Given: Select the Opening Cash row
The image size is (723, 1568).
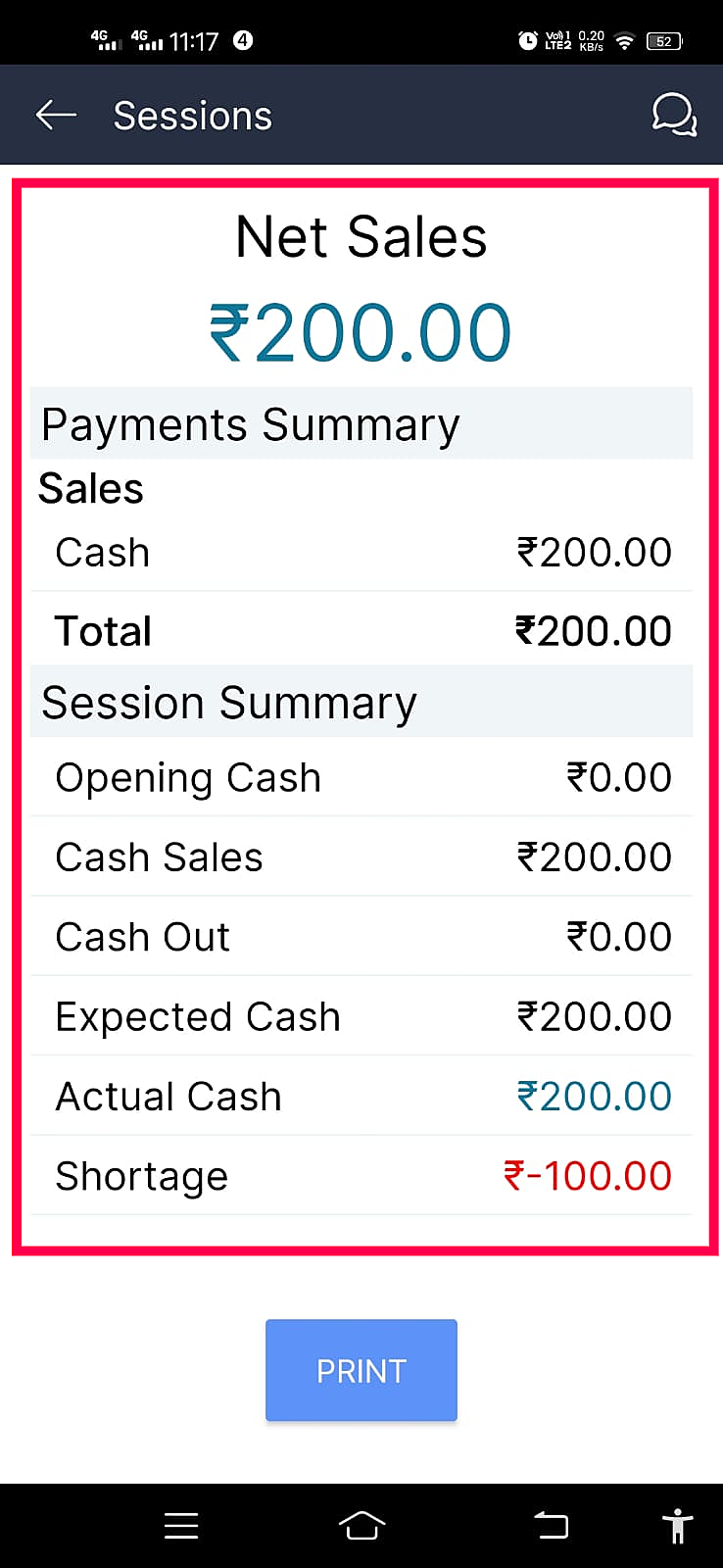Looking at the screenshot, I should (361, 777).
